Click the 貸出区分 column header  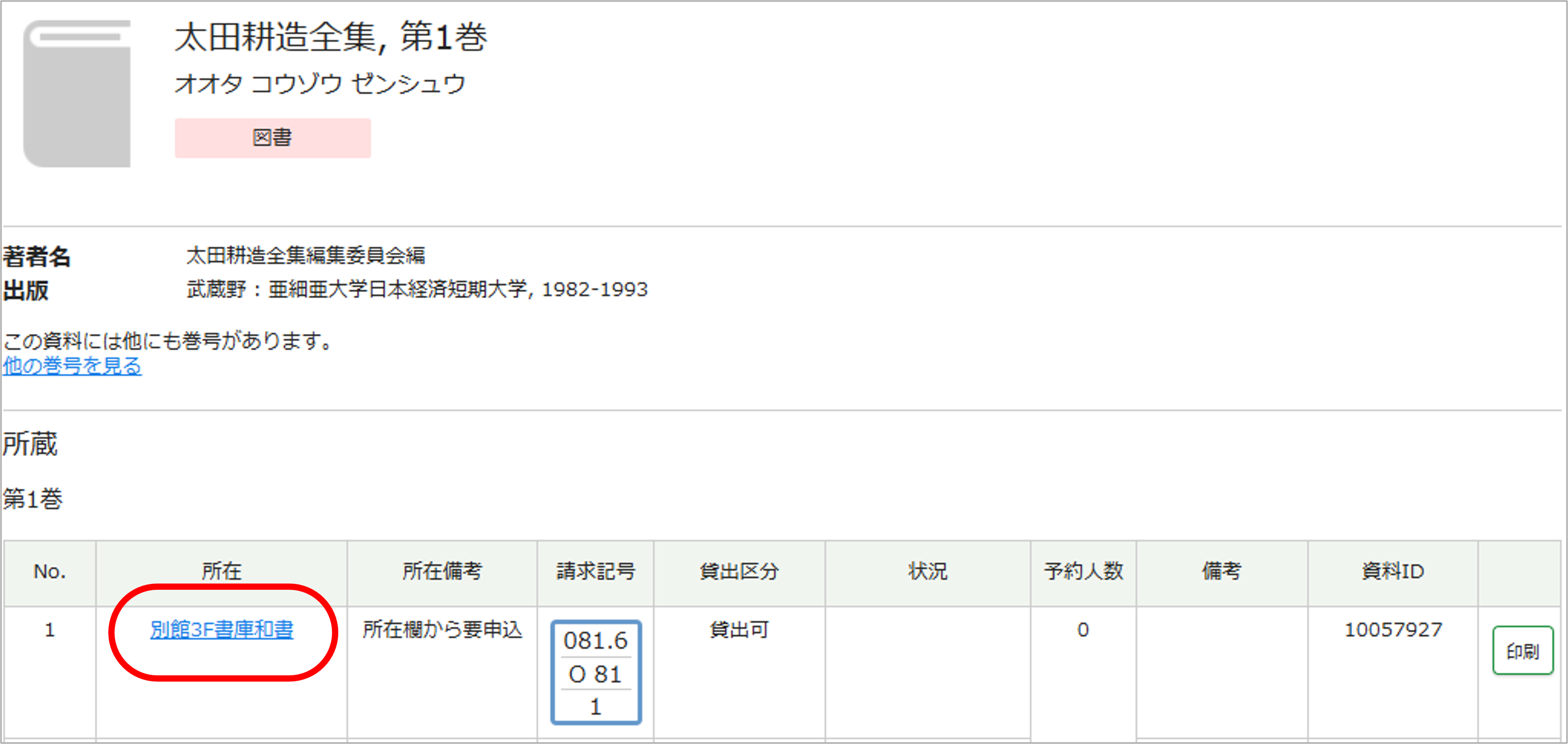739,571
